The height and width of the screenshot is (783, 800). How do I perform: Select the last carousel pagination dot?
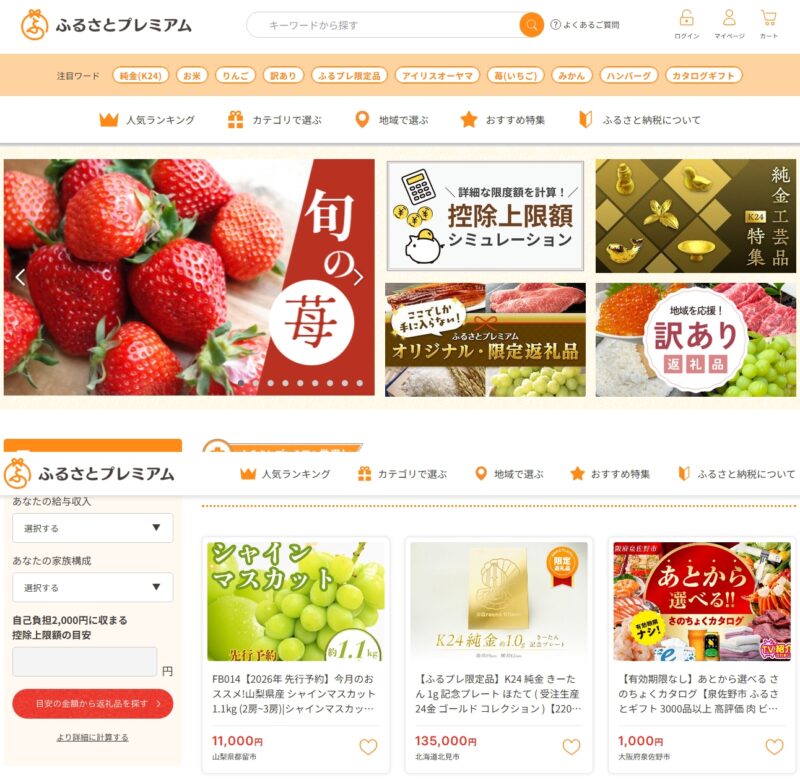(360, 383)
